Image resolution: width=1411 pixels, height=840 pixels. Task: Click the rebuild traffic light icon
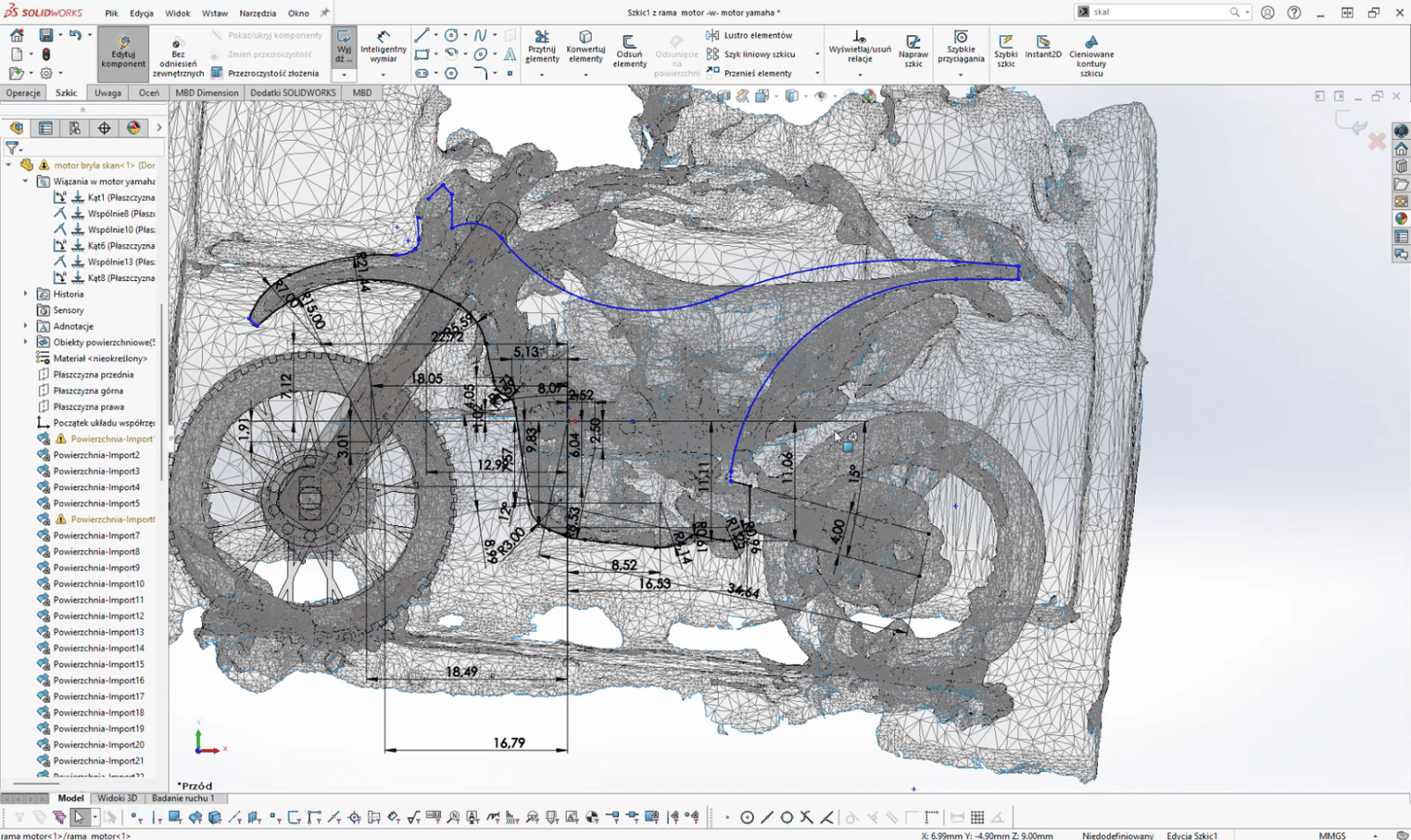click(x=47, y=54)
